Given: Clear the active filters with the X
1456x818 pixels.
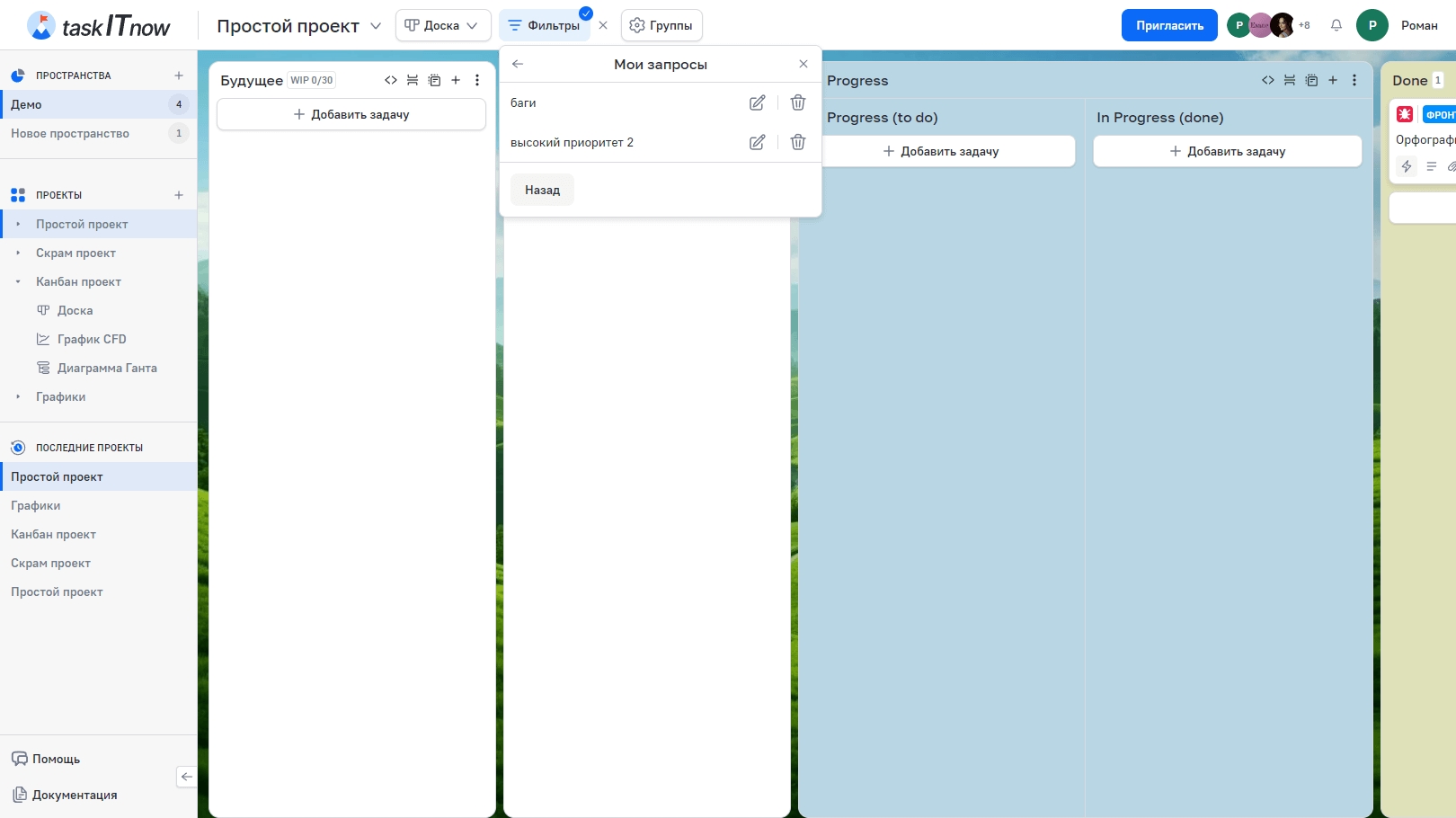Looking at the screenshot, I should click(603, 25).
